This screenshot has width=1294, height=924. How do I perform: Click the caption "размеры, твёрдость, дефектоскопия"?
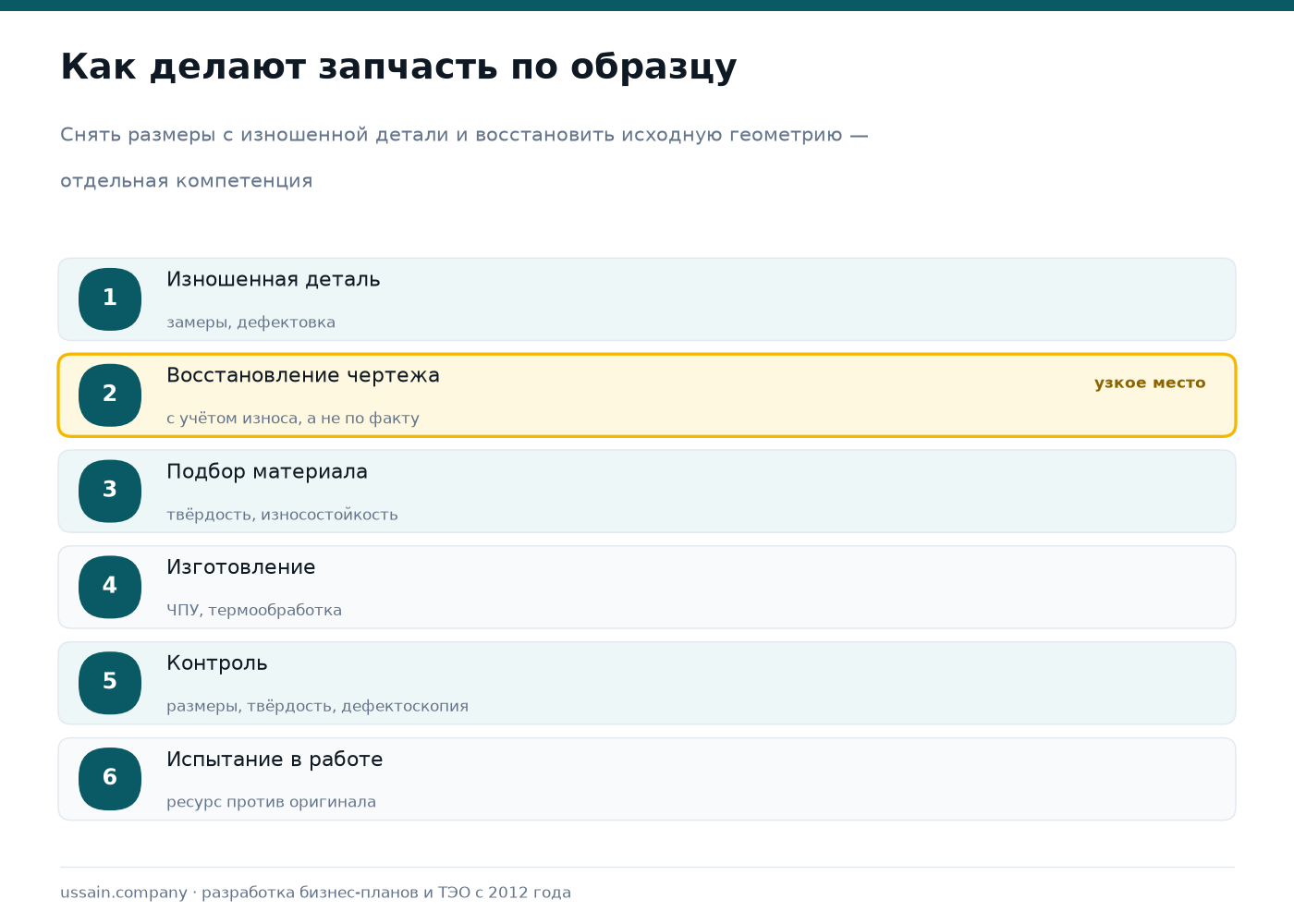(318, 706)
